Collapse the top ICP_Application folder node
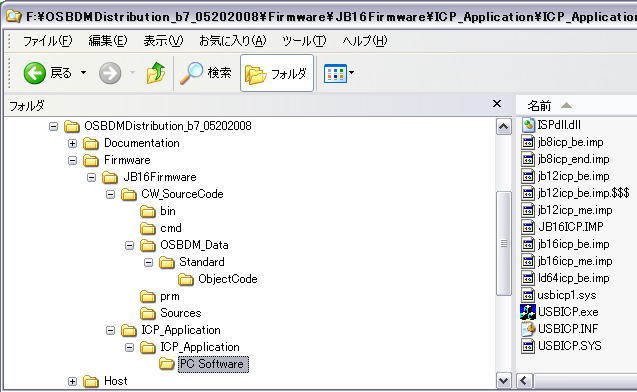 pyautogui.click(x=110, y=330)
